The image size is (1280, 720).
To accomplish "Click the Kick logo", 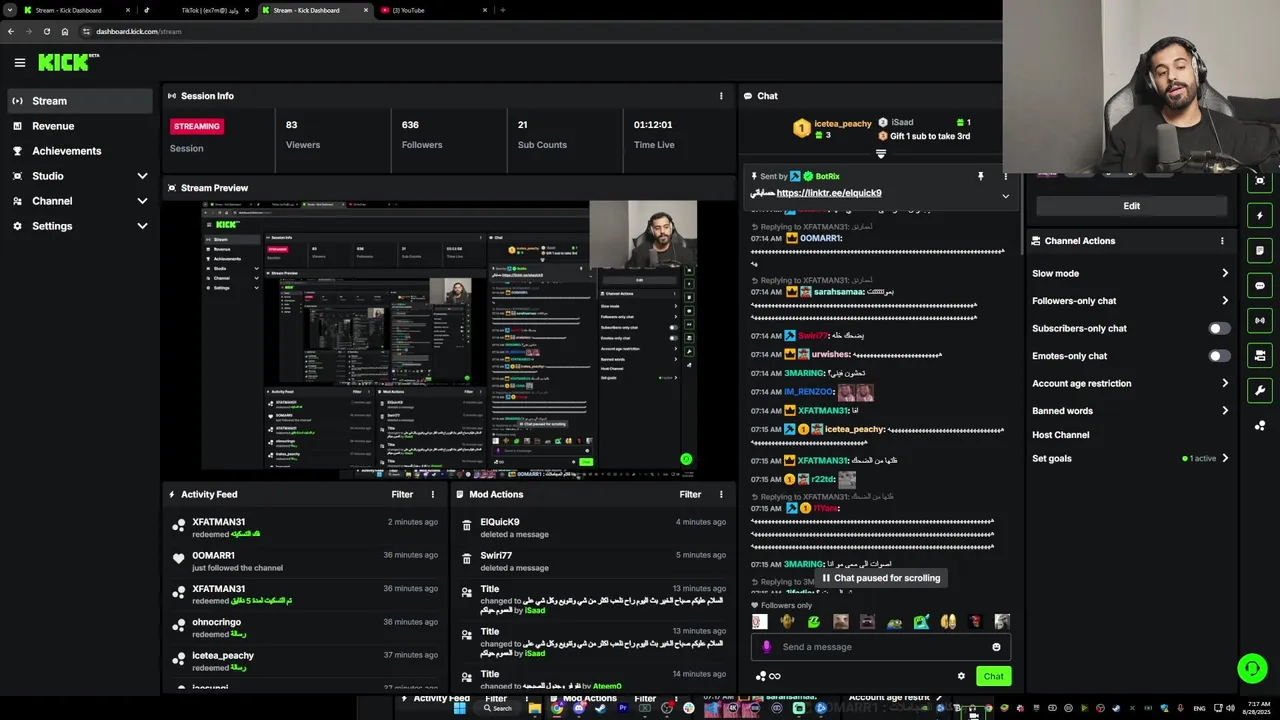I will [68, 62].
